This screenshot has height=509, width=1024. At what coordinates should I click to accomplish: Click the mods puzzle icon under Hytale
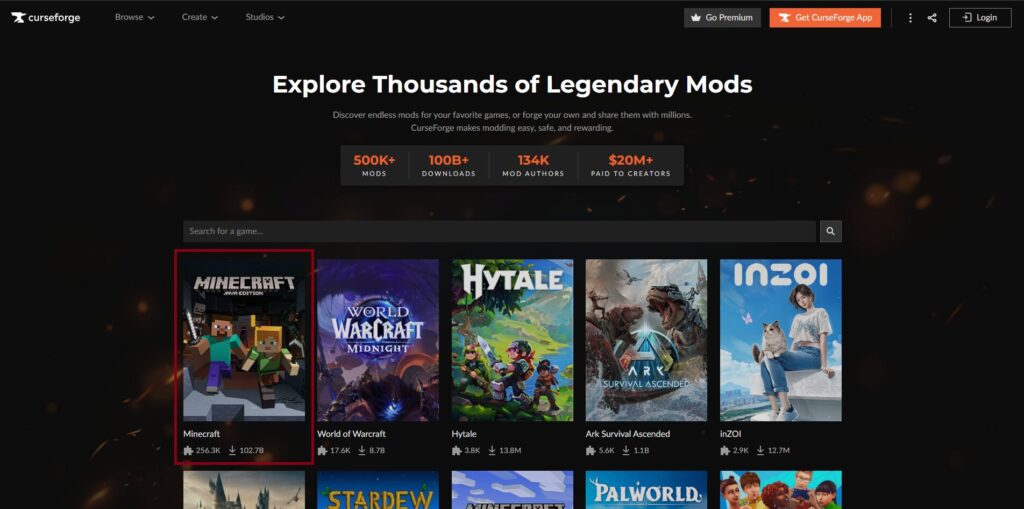(x=456, y=450)
